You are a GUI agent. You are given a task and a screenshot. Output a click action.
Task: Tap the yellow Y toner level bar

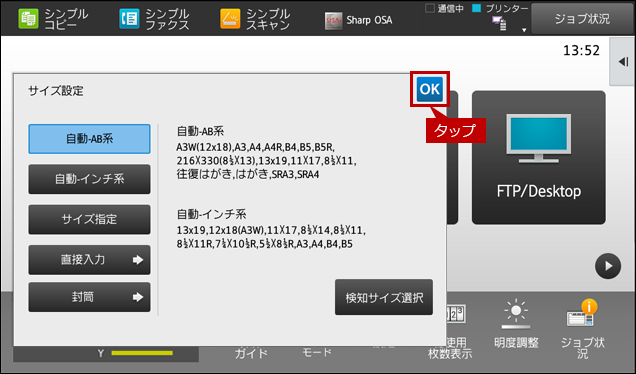(142, 353)
